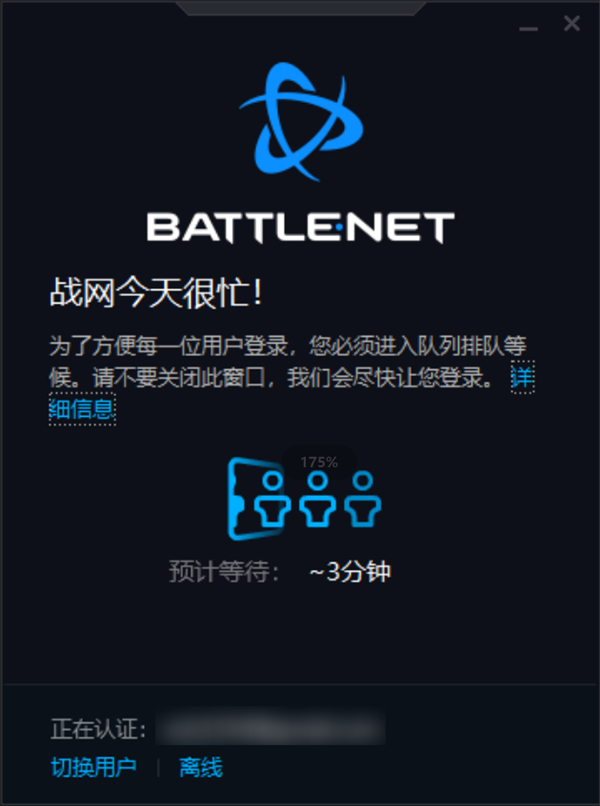
Task: Click the blurred account name field
Action: 270,726
